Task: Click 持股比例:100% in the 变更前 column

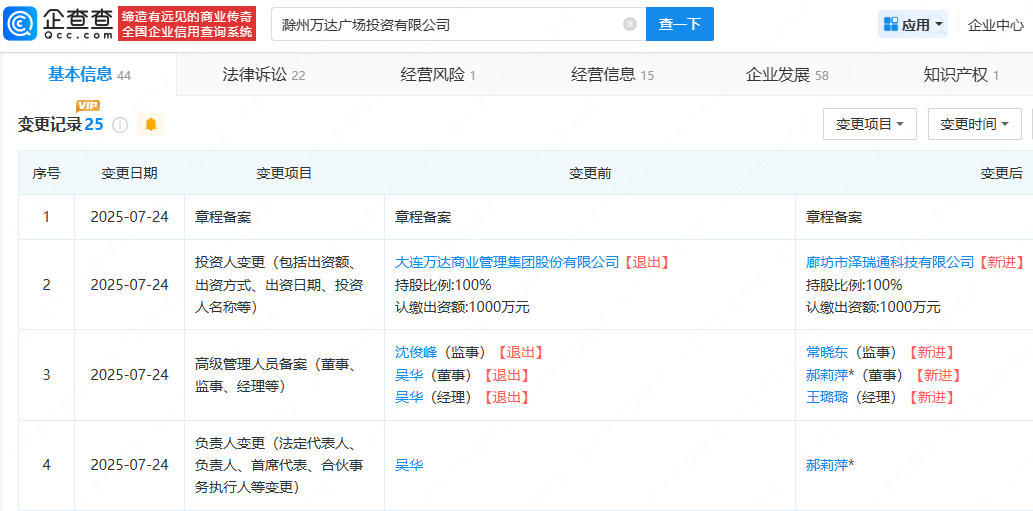Action: (x=443, y=285)
